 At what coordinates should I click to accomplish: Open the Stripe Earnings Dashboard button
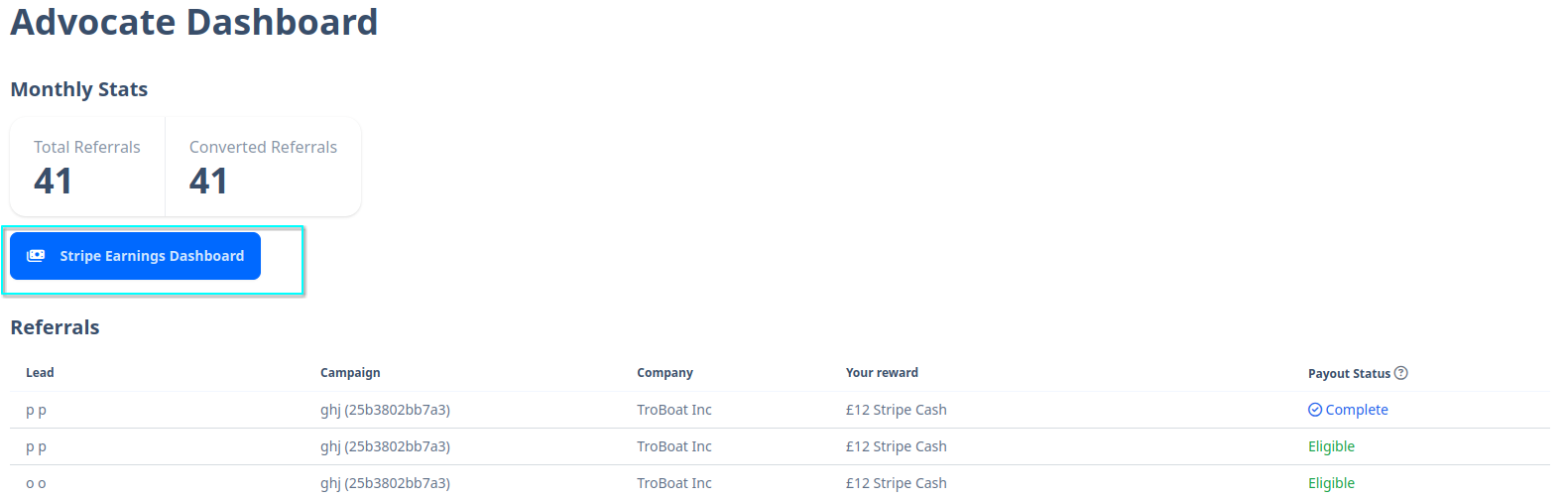pos(136,256)
